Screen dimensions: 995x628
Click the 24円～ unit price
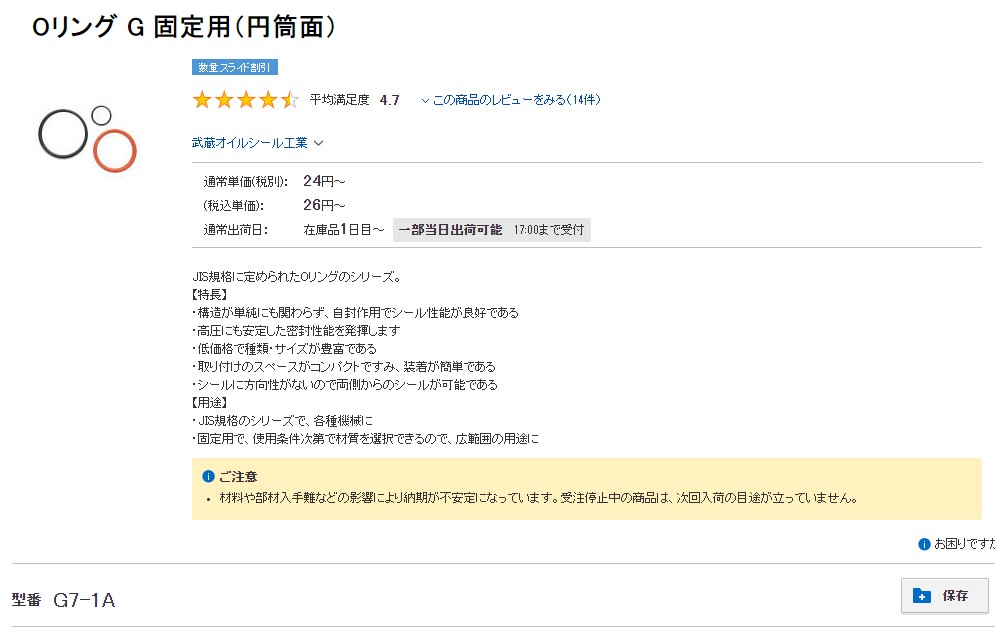[324, 181]
